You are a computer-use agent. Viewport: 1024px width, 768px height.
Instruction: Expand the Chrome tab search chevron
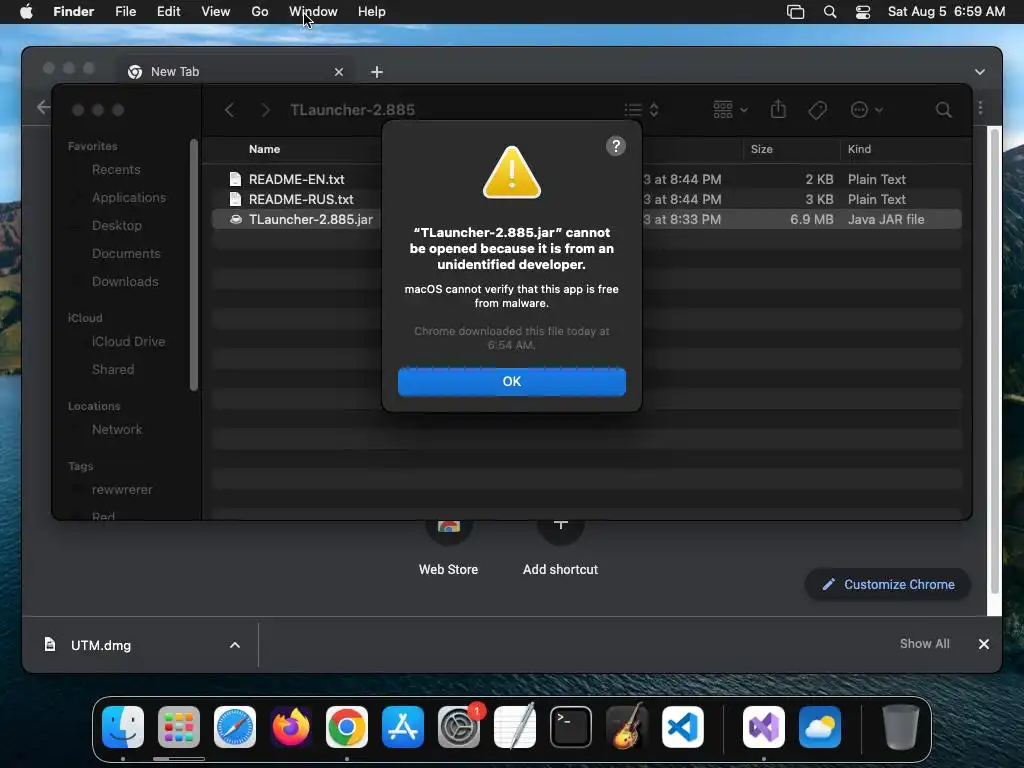pos(980,72)
